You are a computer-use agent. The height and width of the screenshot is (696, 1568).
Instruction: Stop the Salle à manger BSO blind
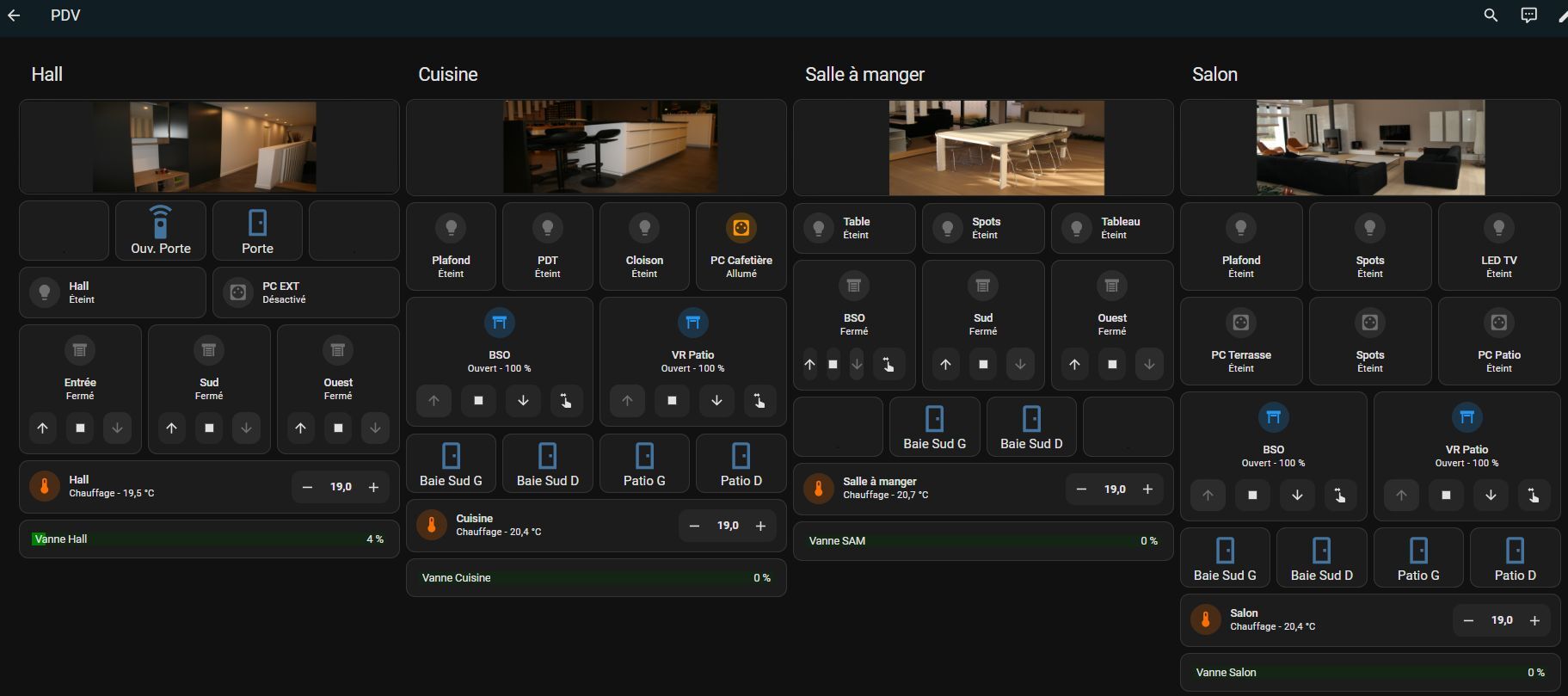point(833,364)
